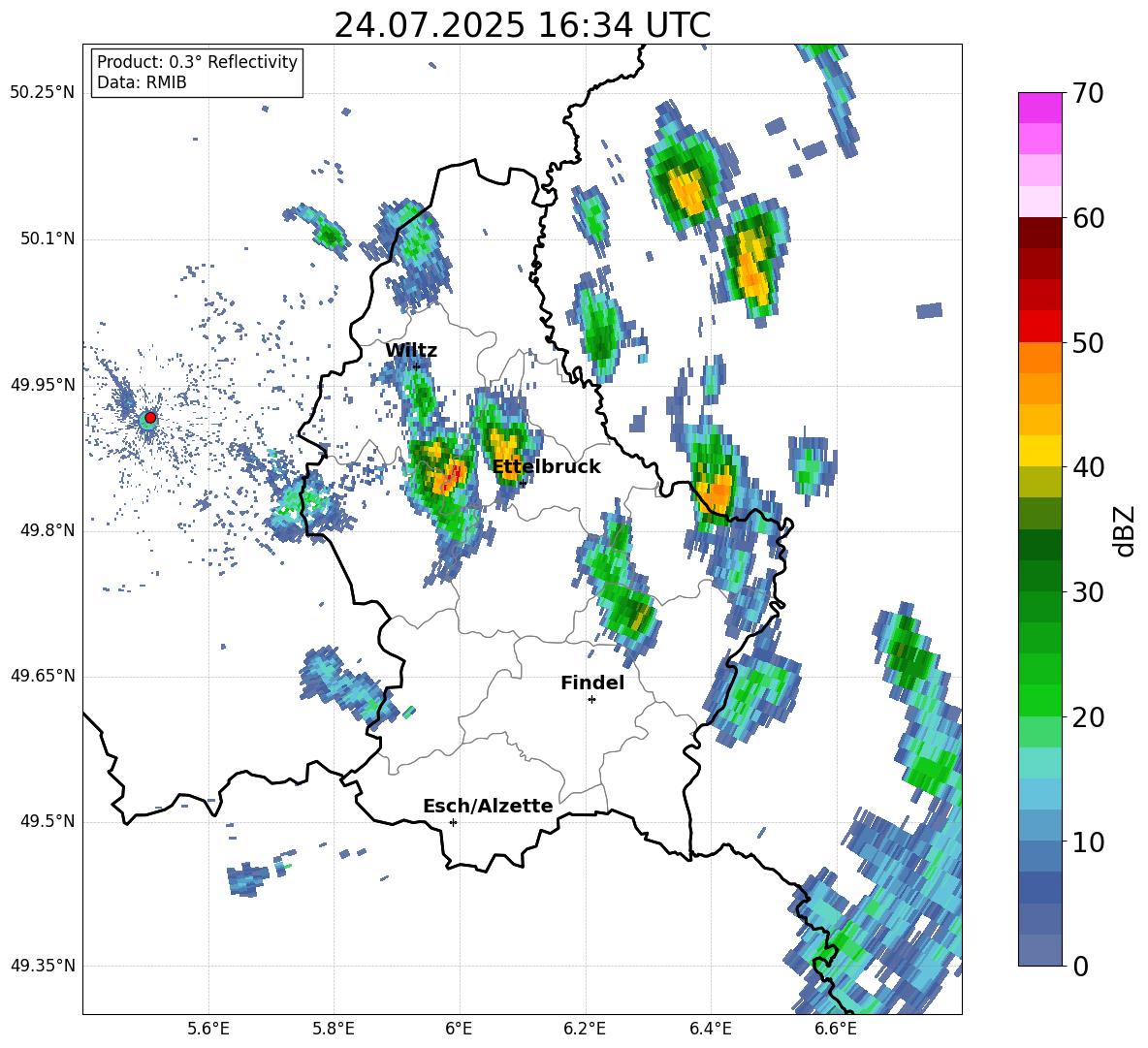Click the title 24.07.2025 16:34 UTC
Image resolution: width=1148 pixels, height=1048 pixels.
coord(522,25)
